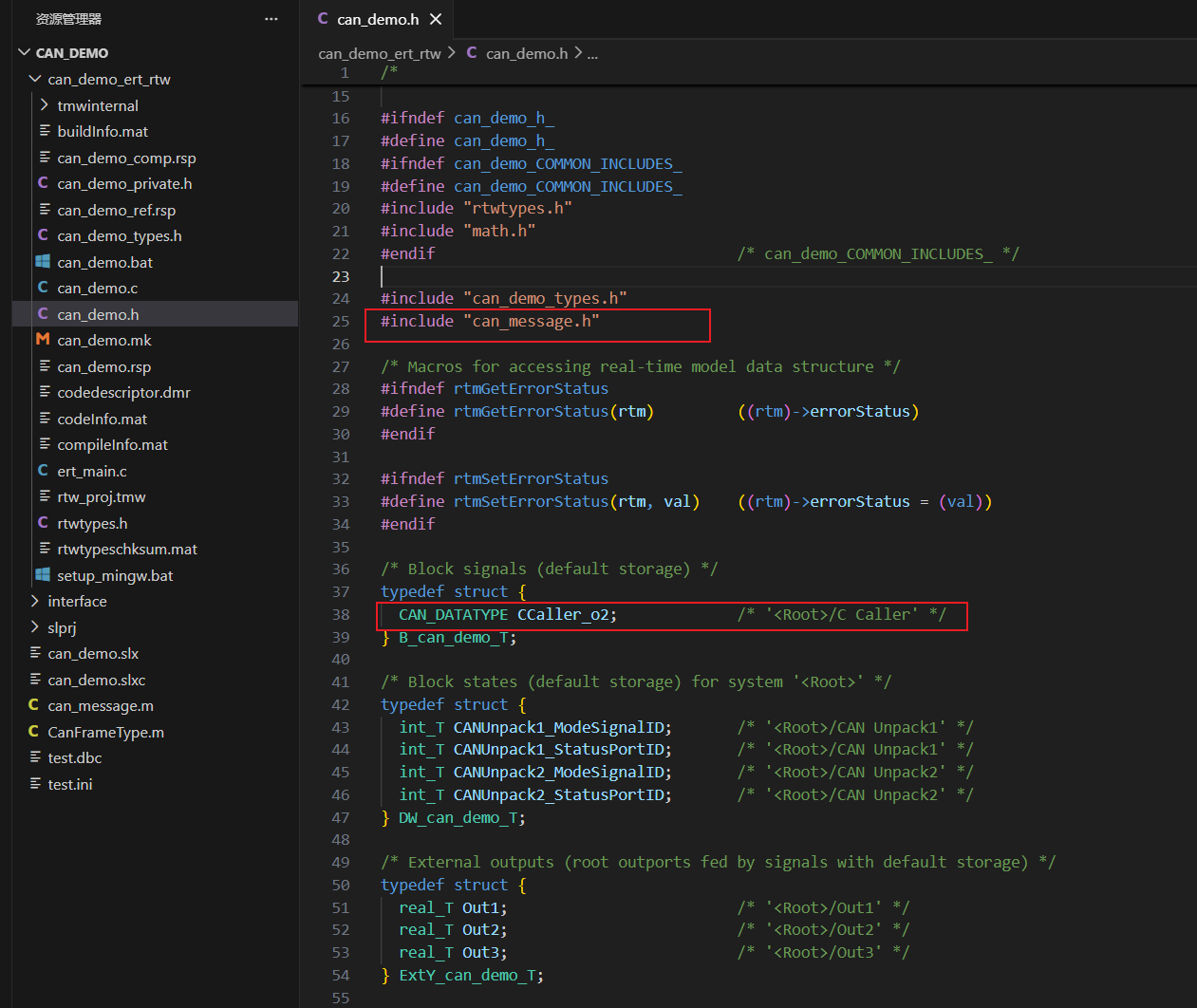
Task: Expand the slprj folder
Action: coord(35,627)
